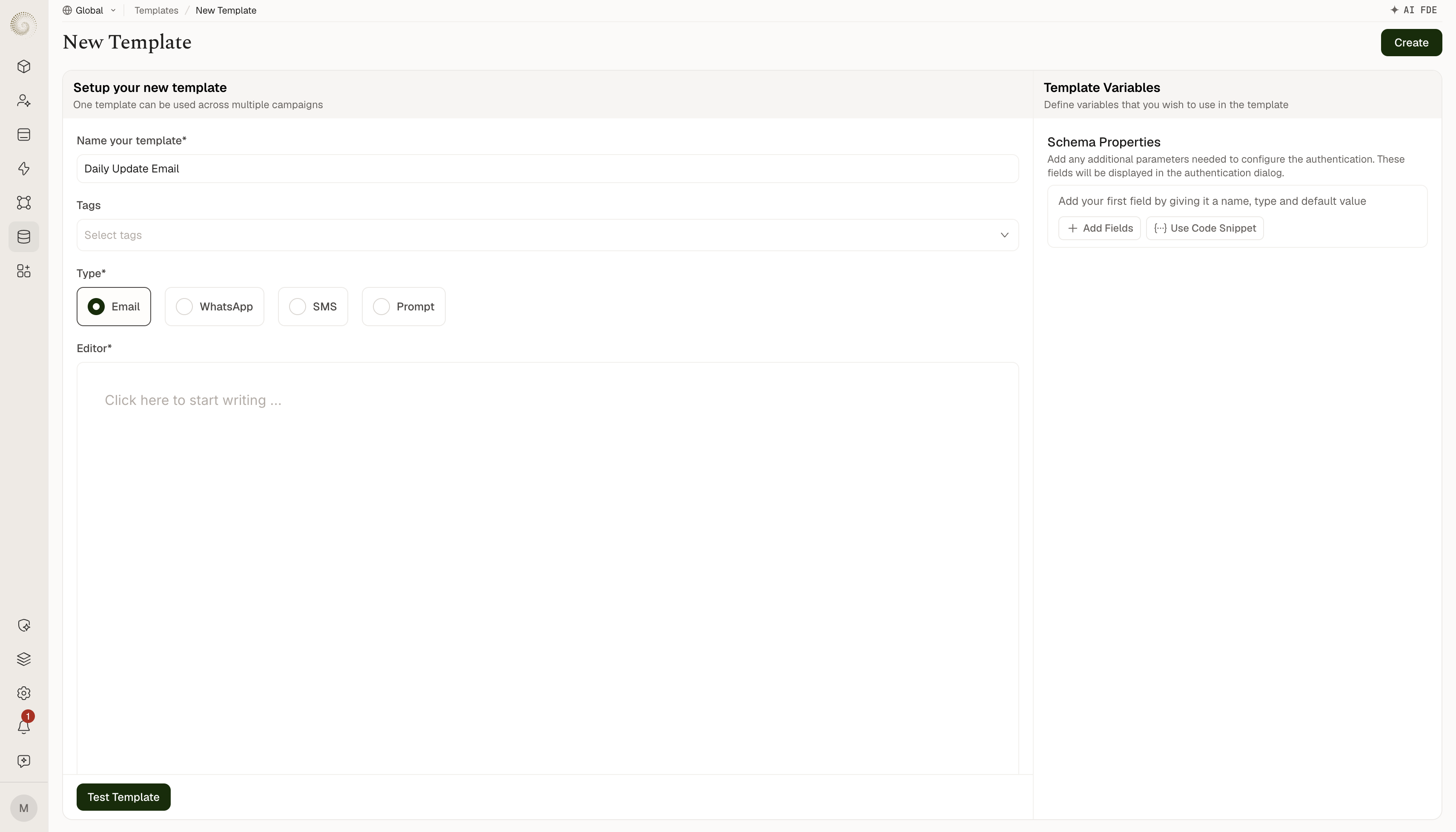This screenshot has width=1456, height=832.
Task: Open the user sparkle sidebar icon
Action: point(23,100)
